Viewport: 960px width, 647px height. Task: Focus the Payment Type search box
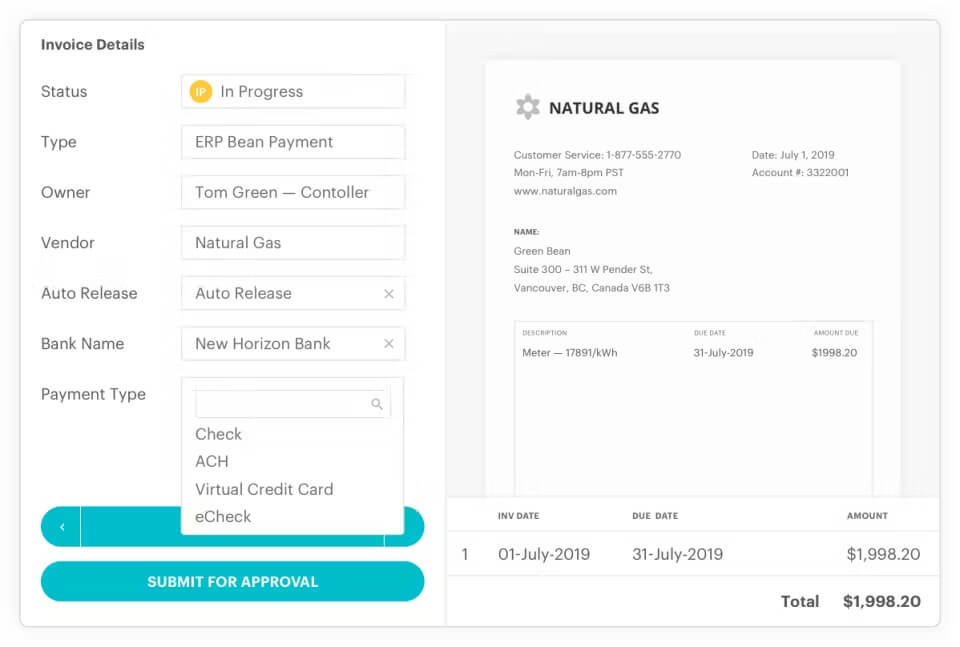click(x=291, y=404)
